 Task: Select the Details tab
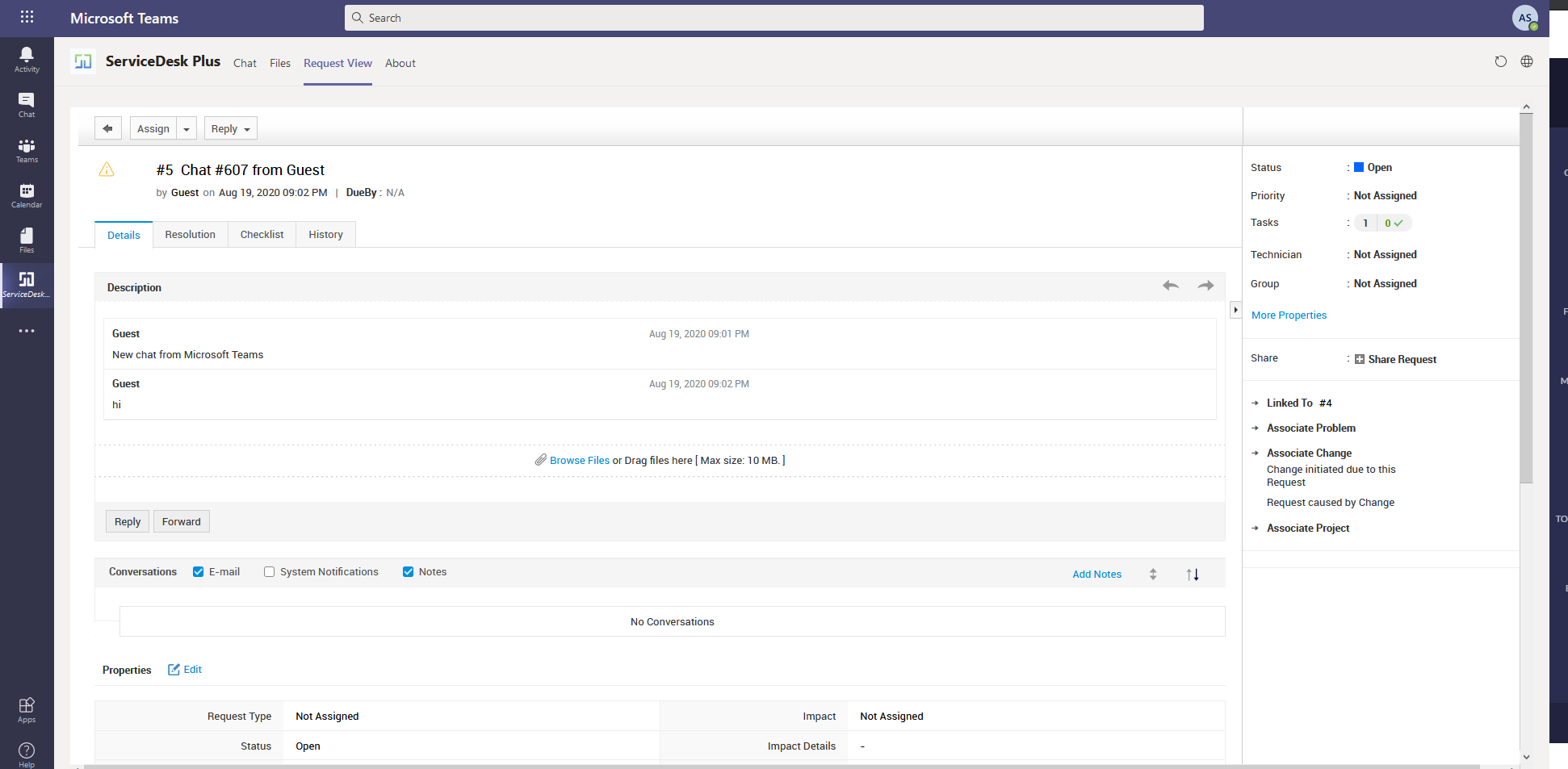(124, 235)
